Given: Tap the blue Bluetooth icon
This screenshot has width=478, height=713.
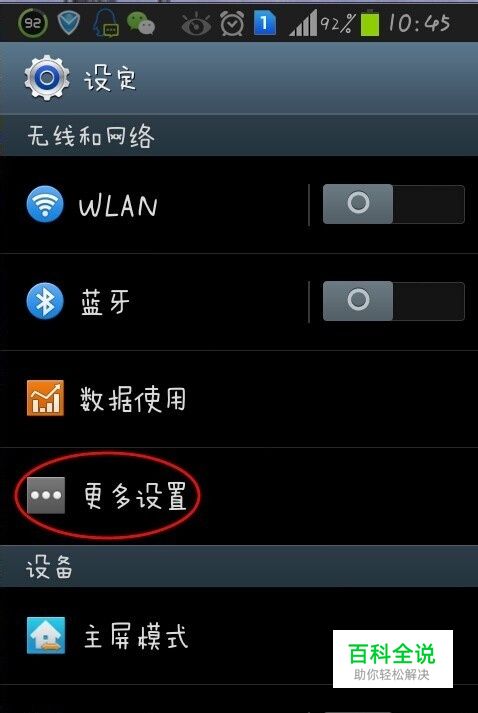Looking at the screenshot, I should (45, 301).
